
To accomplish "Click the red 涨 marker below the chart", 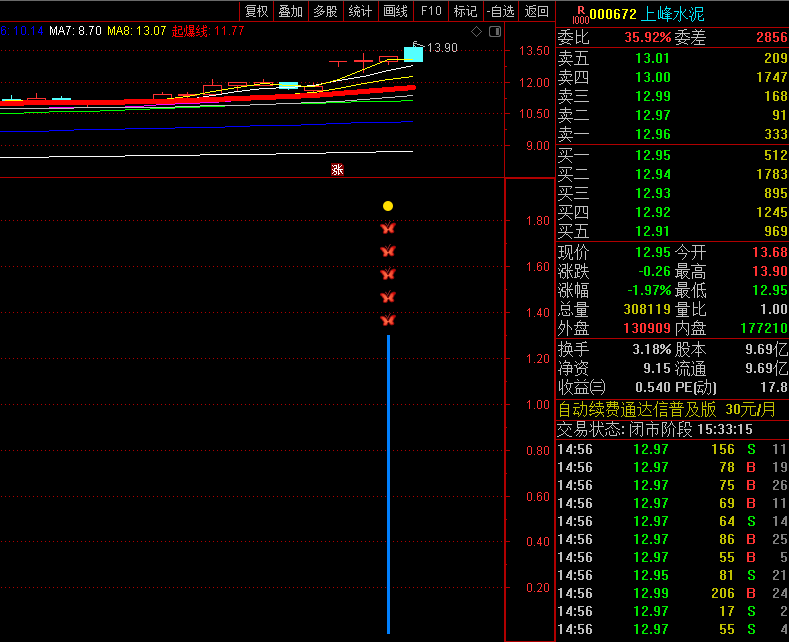I will [x=337, y=169].
